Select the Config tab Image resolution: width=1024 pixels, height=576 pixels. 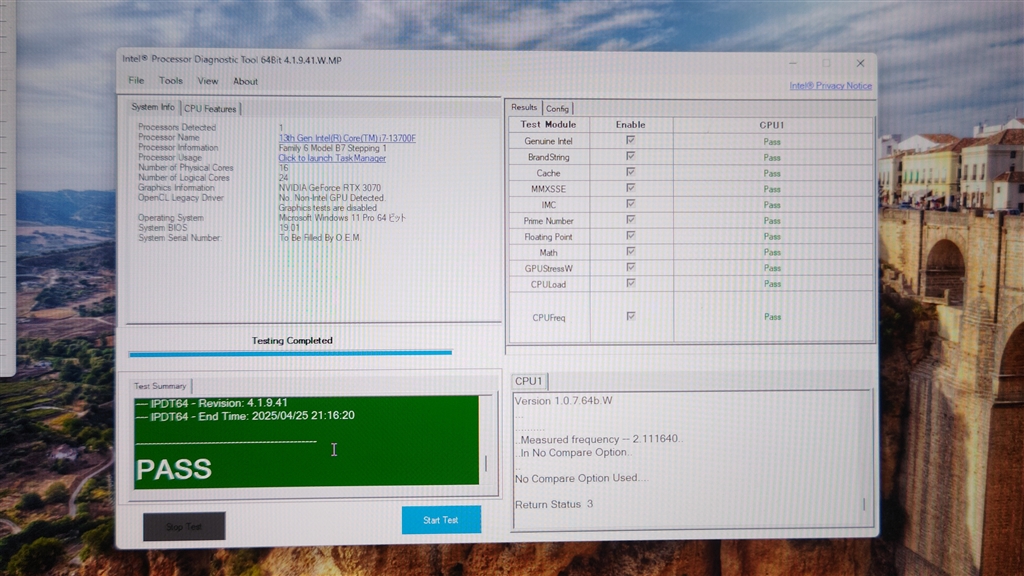pyautogui.click(x=557, y=108)
